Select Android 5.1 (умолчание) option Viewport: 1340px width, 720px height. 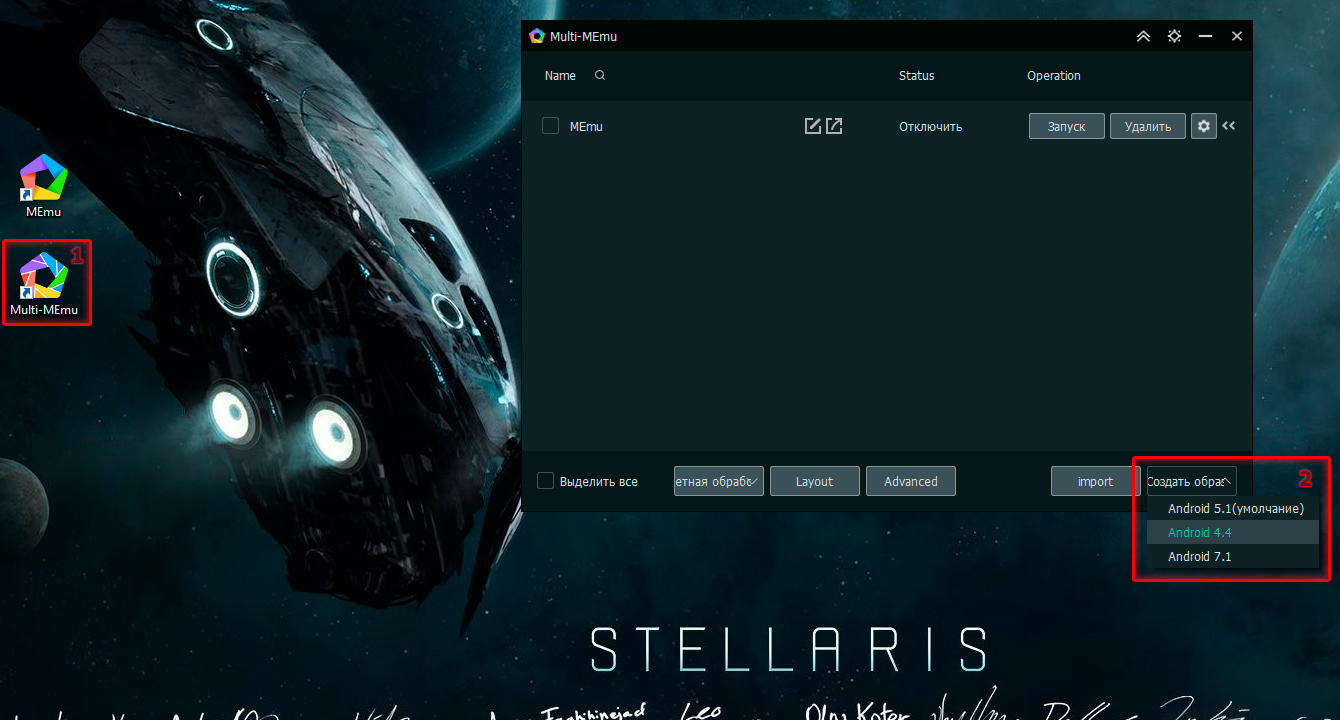point(1235,509)
